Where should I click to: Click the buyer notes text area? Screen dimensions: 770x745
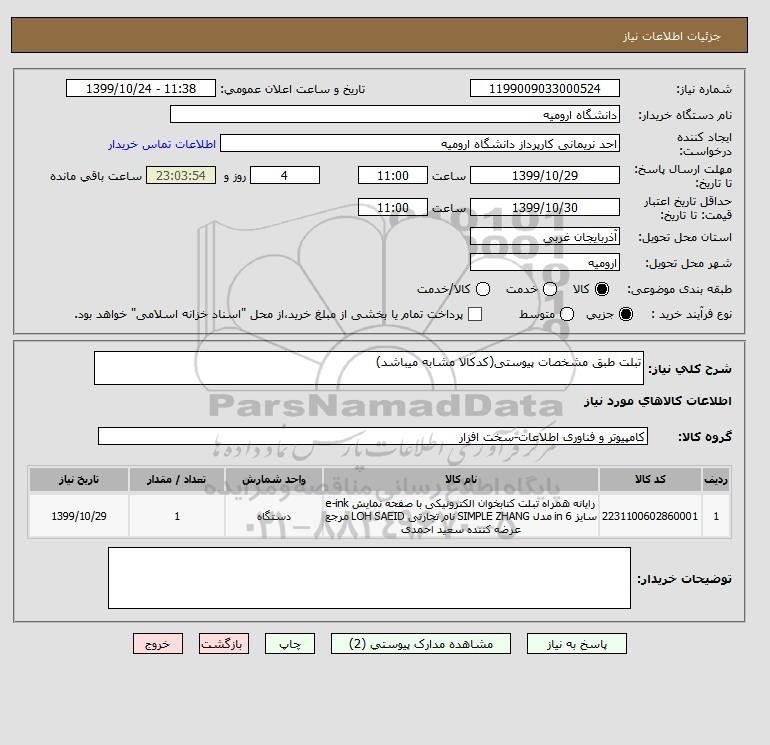(369, 578)
